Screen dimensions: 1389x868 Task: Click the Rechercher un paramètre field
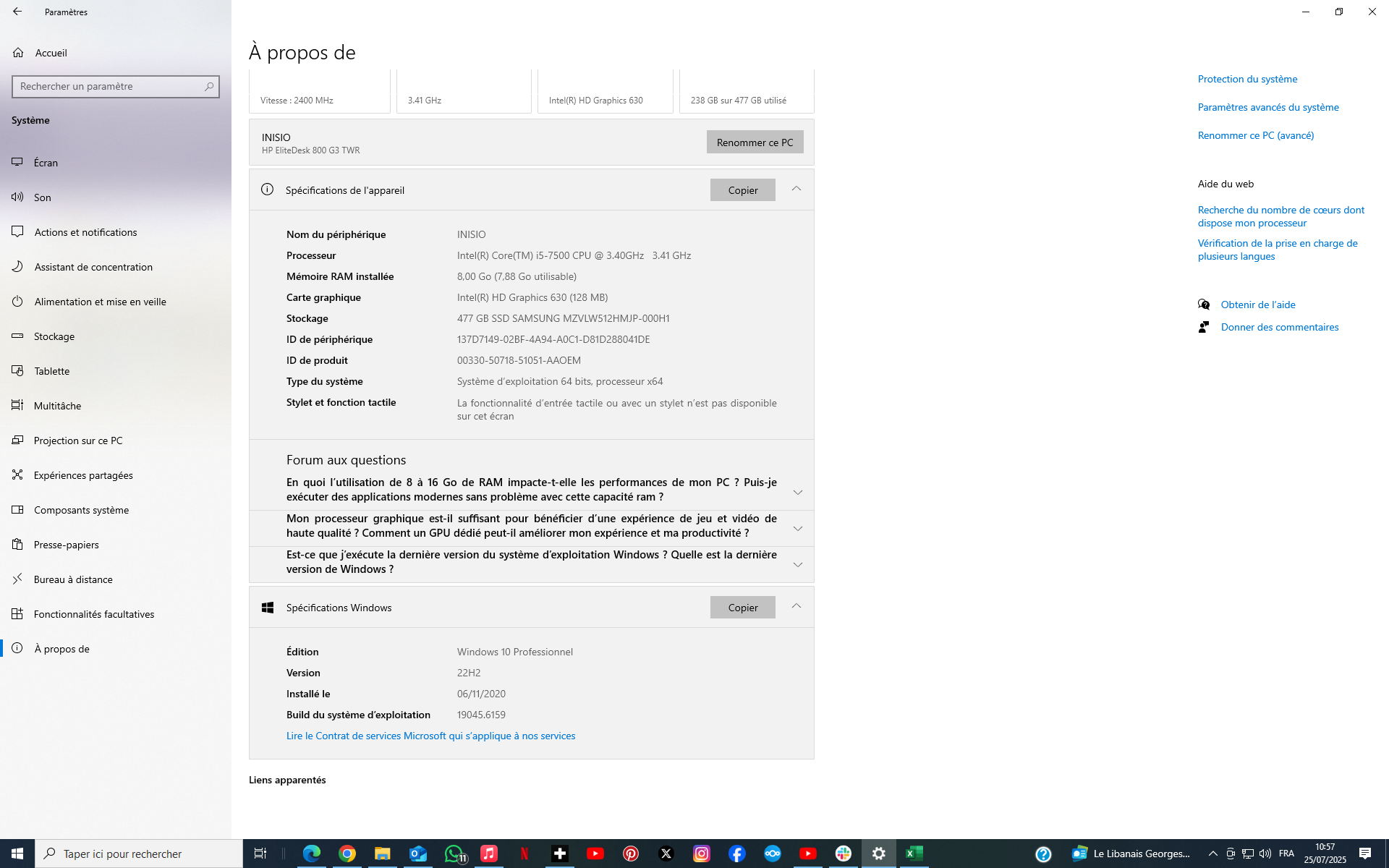pyautogui.click(x=109, y=86)
